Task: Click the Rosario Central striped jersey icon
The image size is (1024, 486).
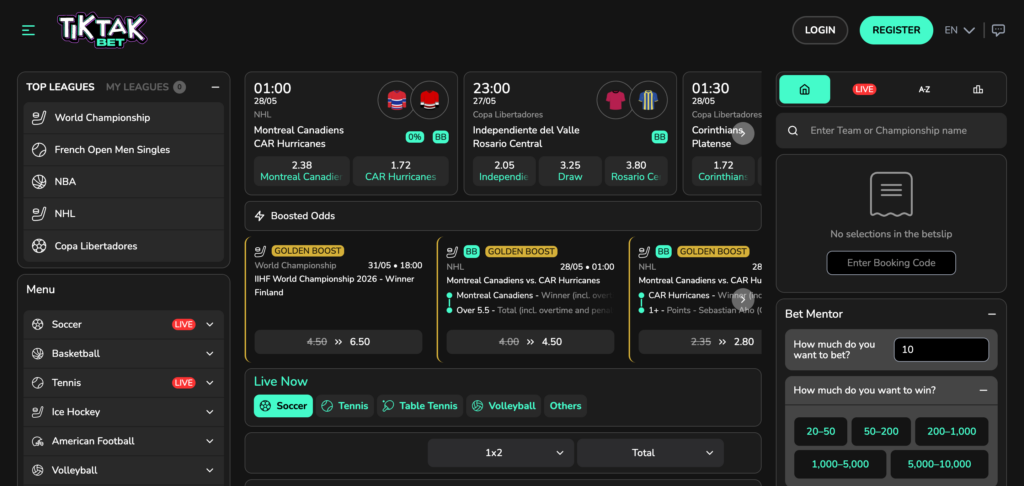Action: click(x=648, y=100)
